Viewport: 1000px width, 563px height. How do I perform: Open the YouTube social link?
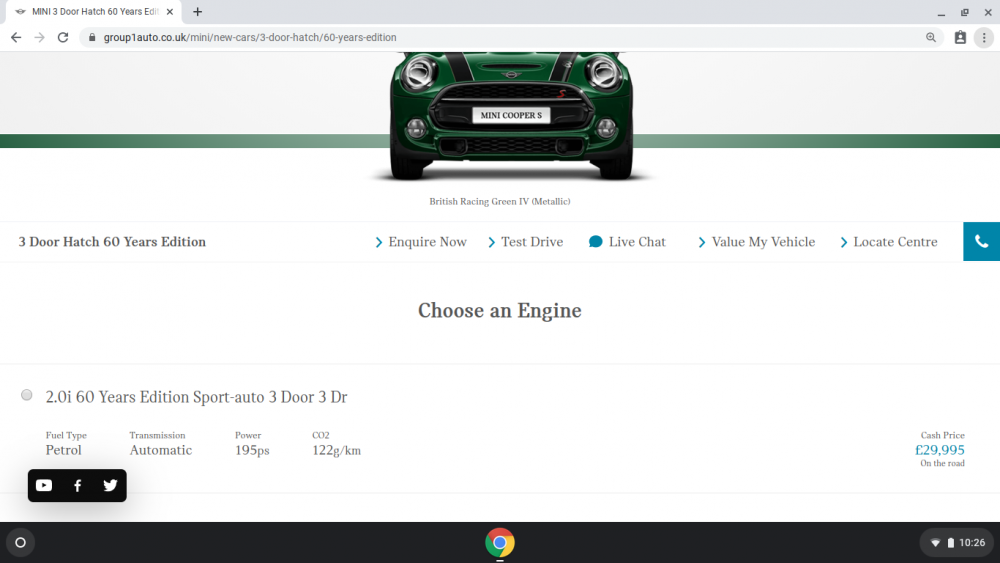click(x=44, y=486)
